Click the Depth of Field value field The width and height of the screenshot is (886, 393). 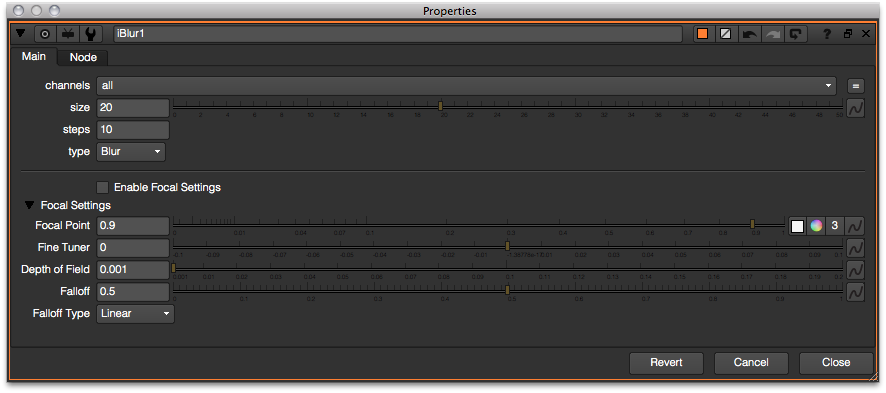pyautogui.click(x=133, y=269)
